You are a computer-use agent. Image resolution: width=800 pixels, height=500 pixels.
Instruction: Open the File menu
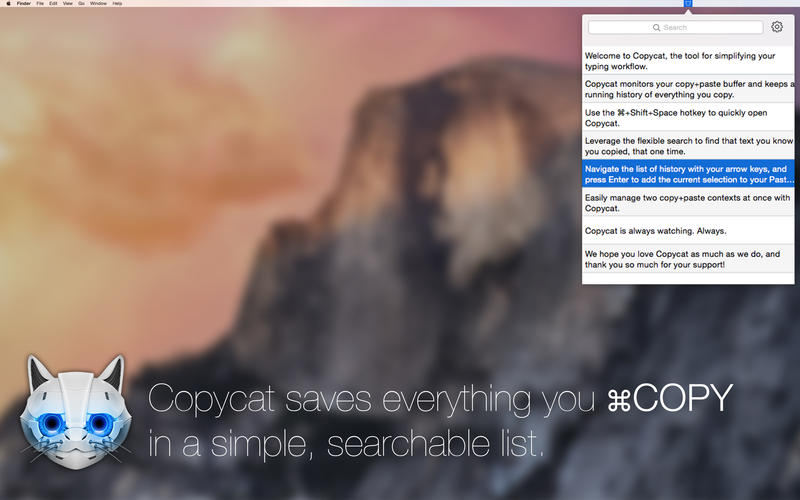click(x=40, y=3)
